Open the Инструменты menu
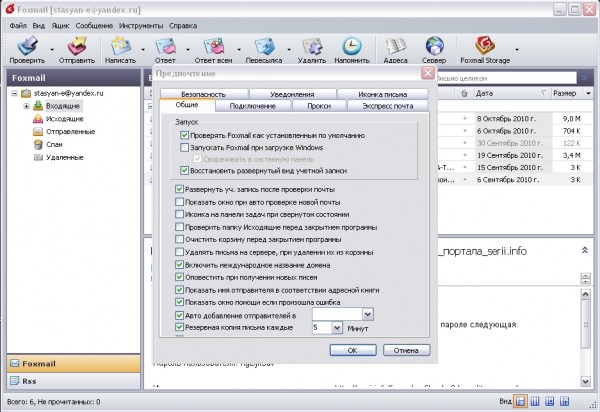This screenshot has width=600, height=412. (x=141, y=26)
